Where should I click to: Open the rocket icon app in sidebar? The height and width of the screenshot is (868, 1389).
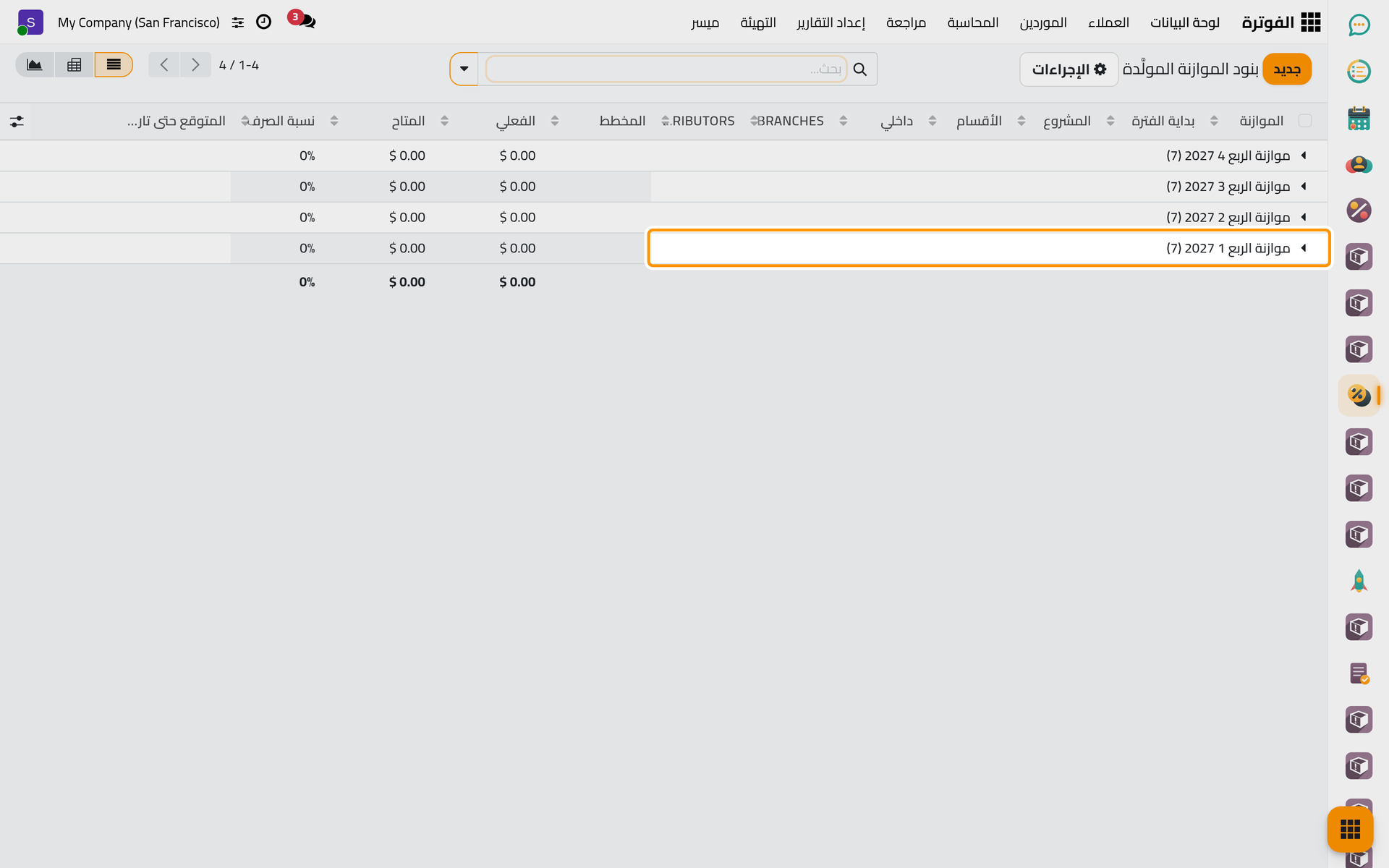(x=1359, y=581)
